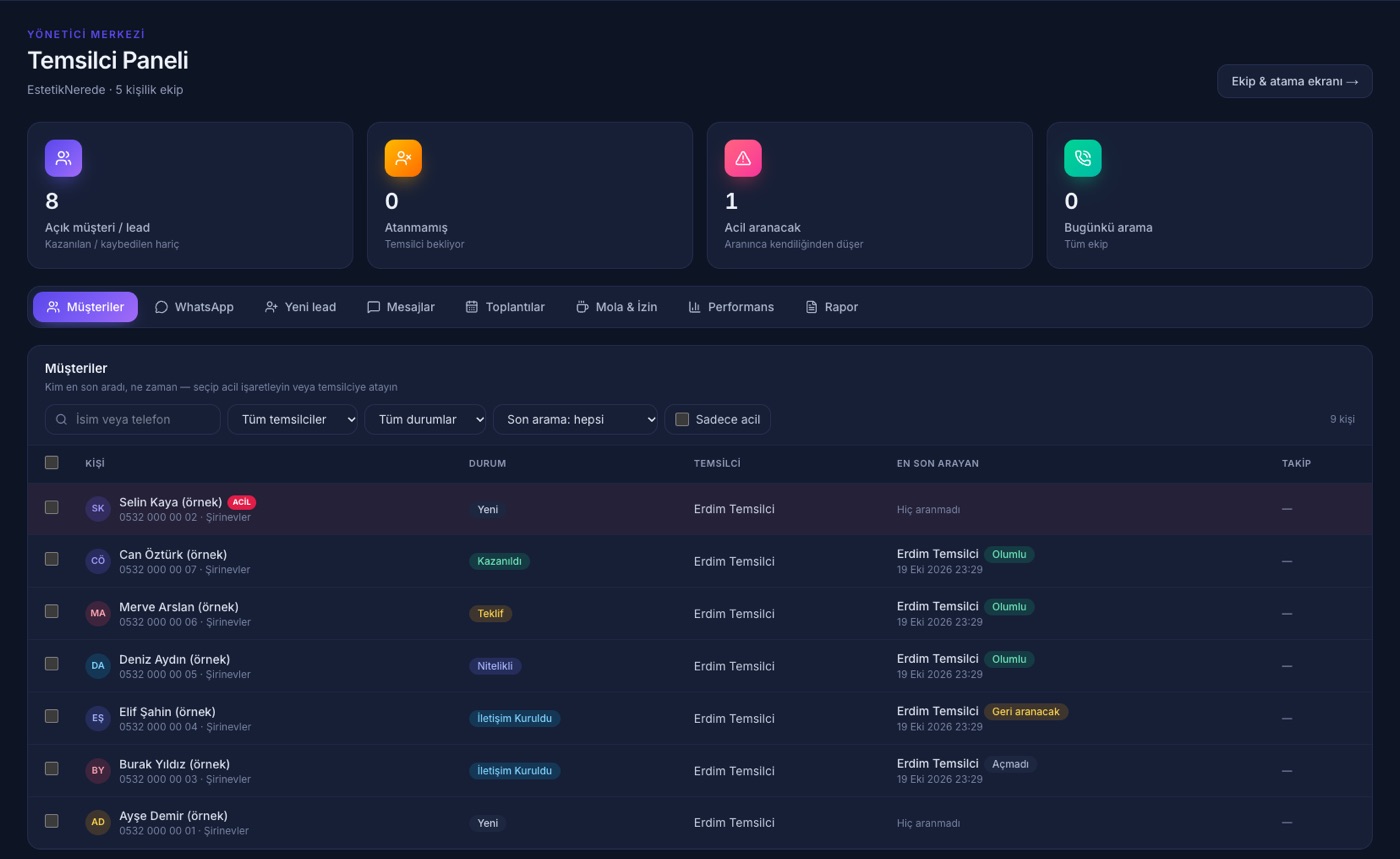The image size is (1400, 859).
Task: Click the magnifier icon in the search box
Action: pyautogui.click(x=62, y=420)
